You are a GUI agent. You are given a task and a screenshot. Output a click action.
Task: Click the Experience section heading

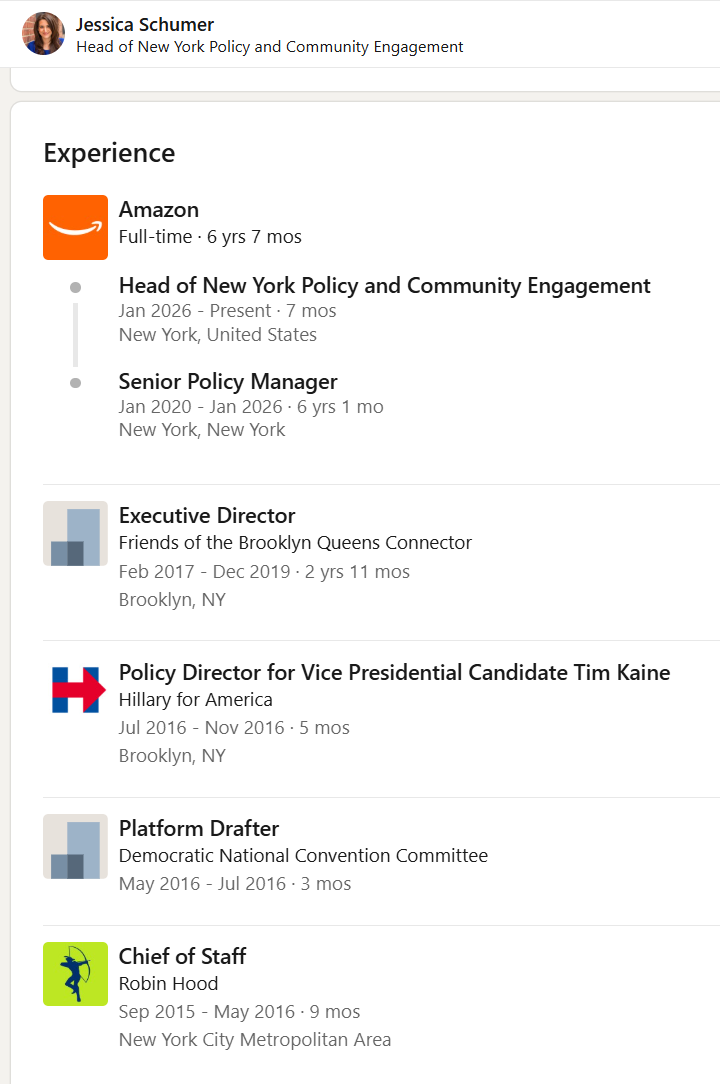pyautogui.click(x=109, y=153)
